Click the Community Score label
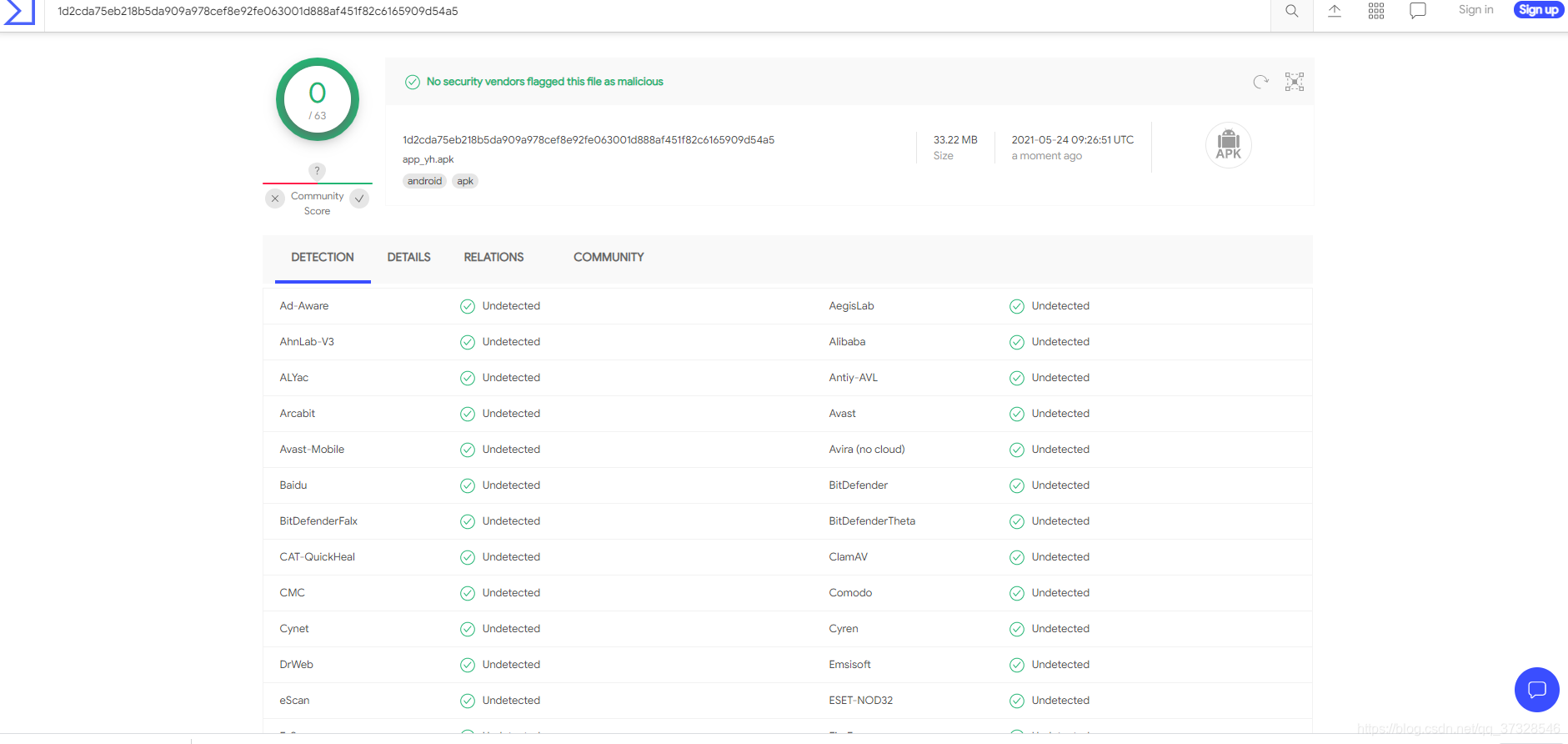 [317, 204]
